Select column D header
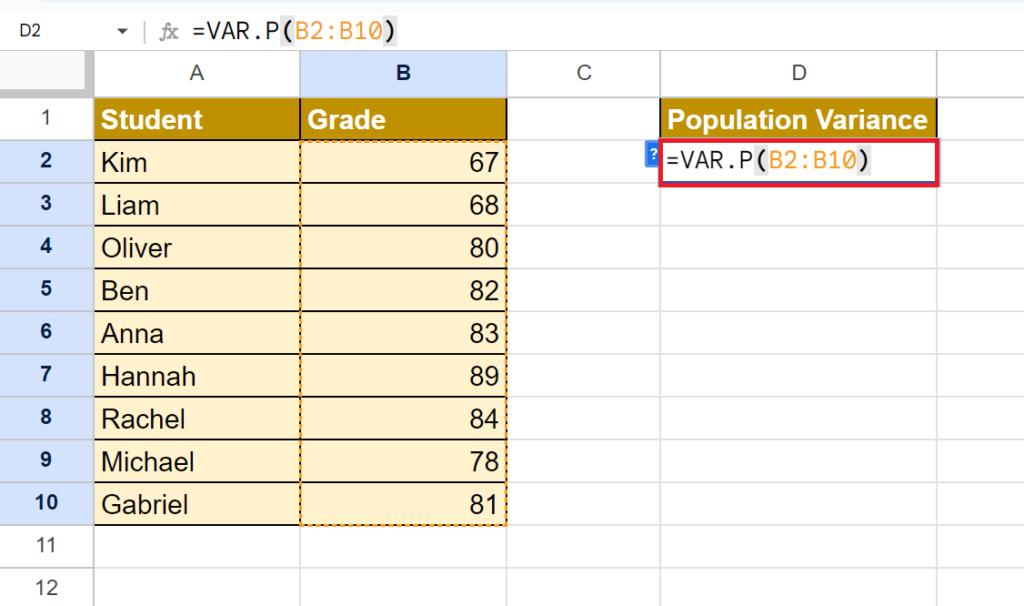 797,73
